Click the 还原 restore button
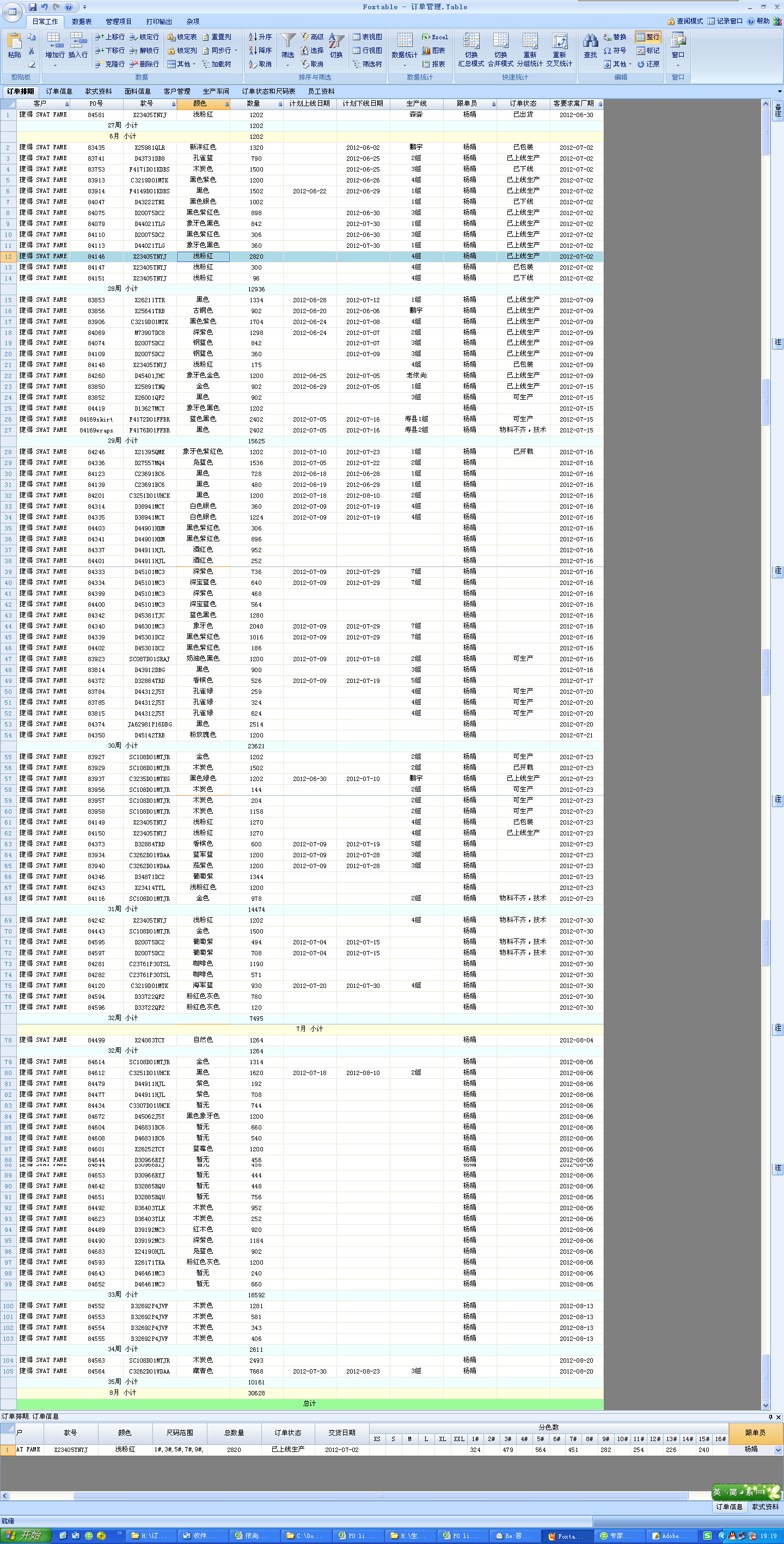 tap(648, 64)
